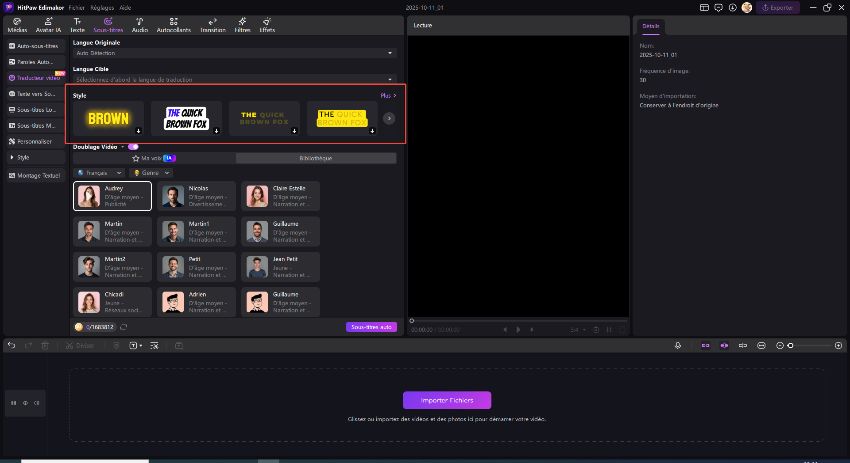Adjust the timeline zoom slider
The image size is (850, 463).
click(x=791, y=345)
